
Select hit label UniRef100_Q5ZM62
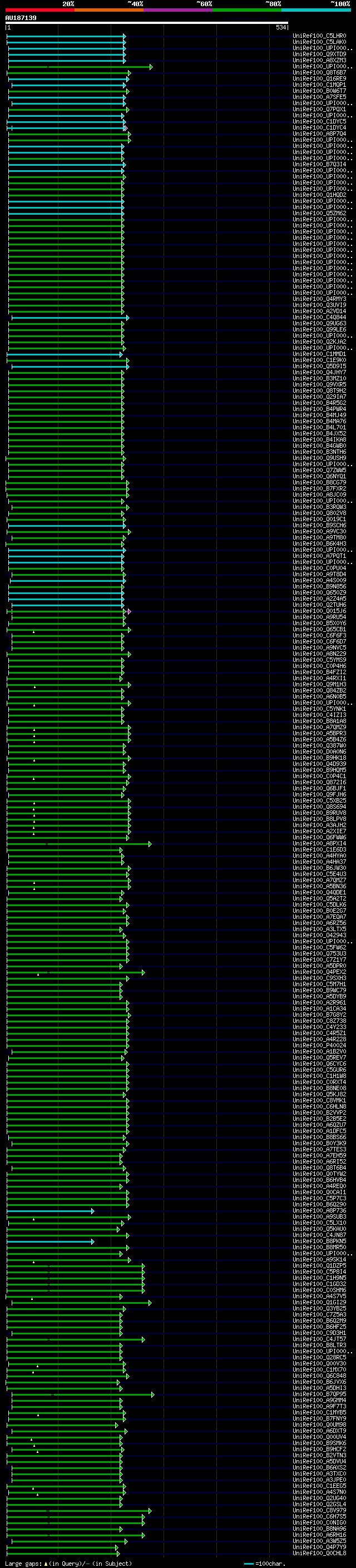[319, 213]
